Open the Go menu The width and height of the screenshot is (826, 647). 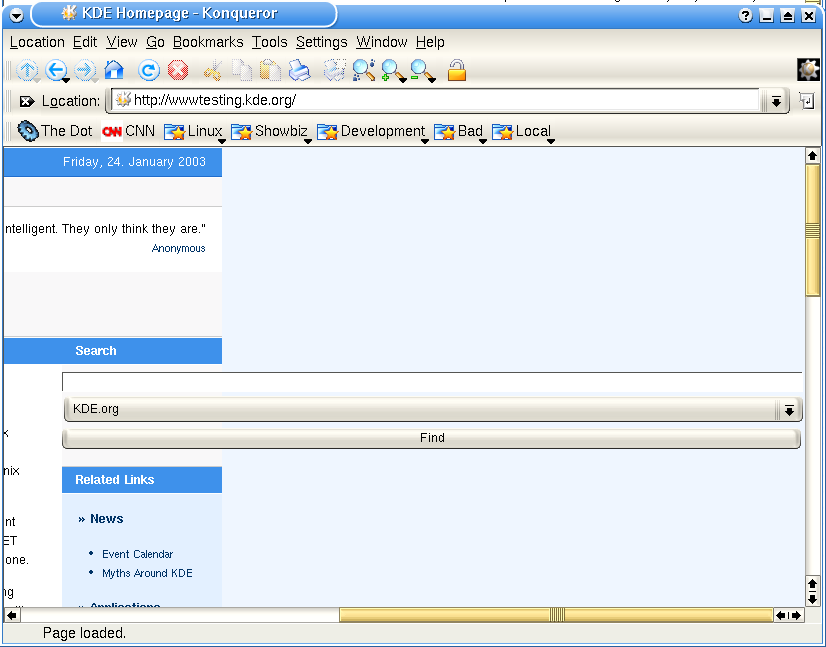(x=155, y=42)
